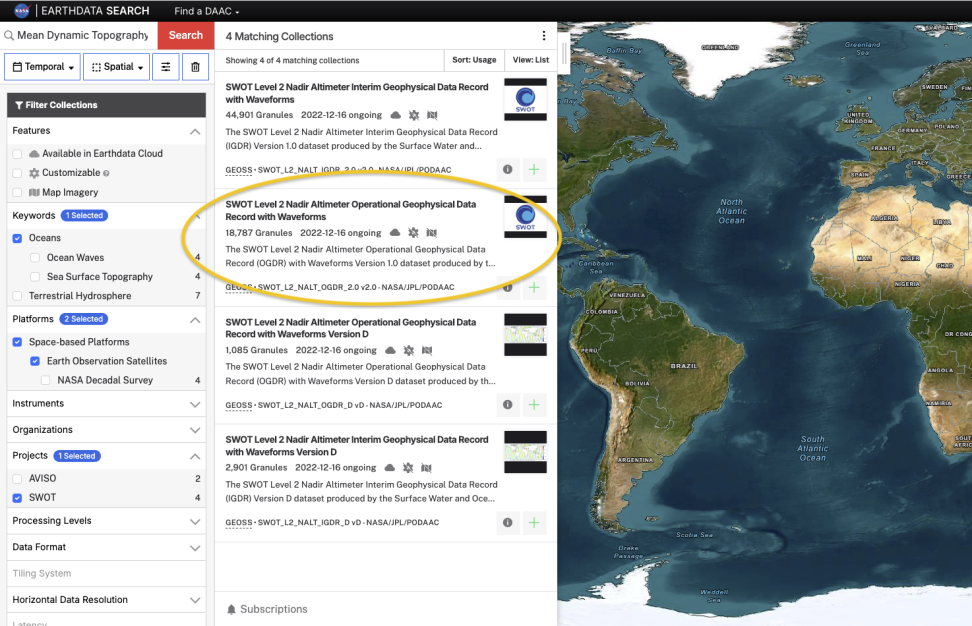Uncheck Space-based Platforms
This screenshot has height=626, width=972.
coord(17,342)
